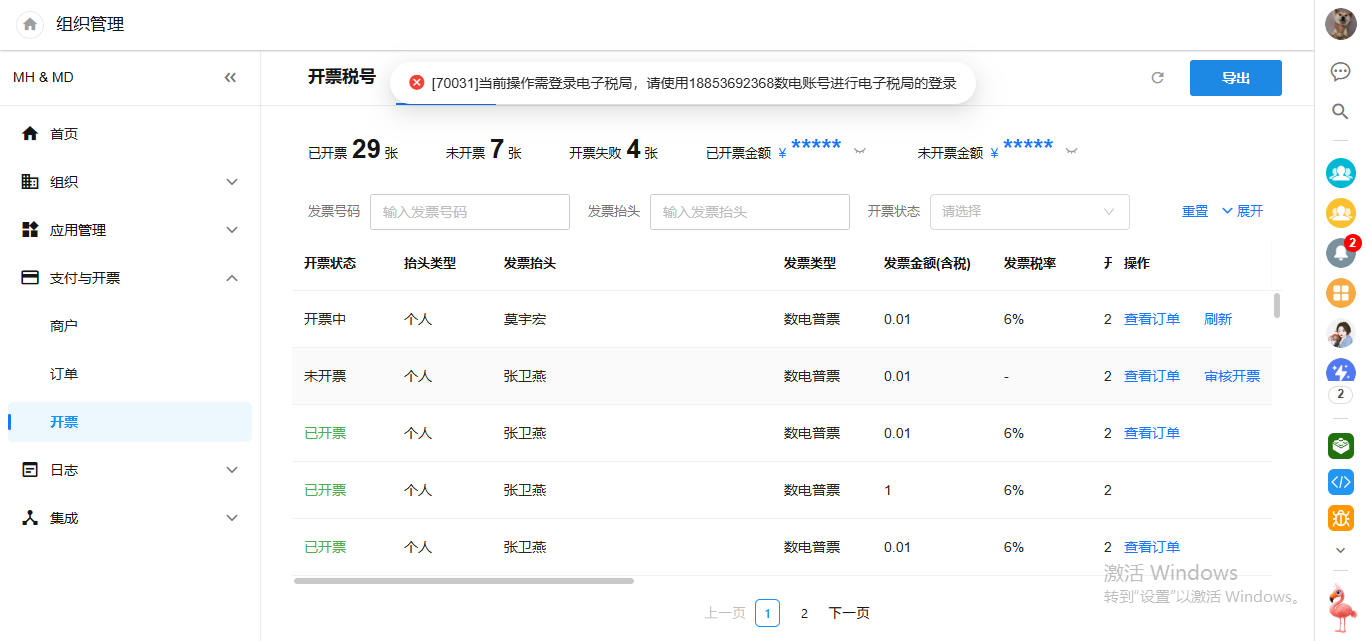Show the hidden 已开票金额 amount
1366x641 pixels.
859,151
